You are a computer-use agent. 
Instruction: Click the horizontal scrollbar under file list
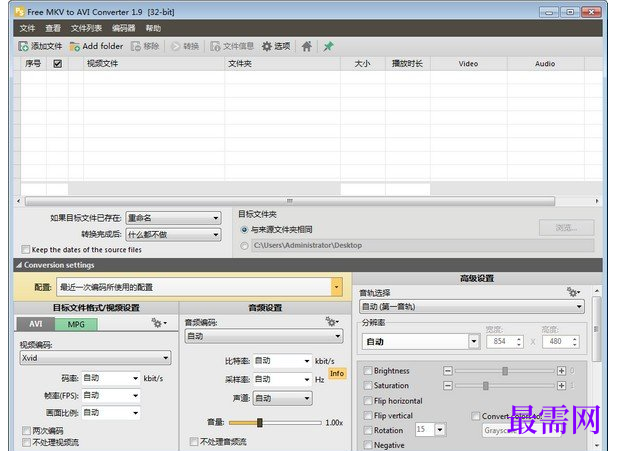click(x=290, y=201)
